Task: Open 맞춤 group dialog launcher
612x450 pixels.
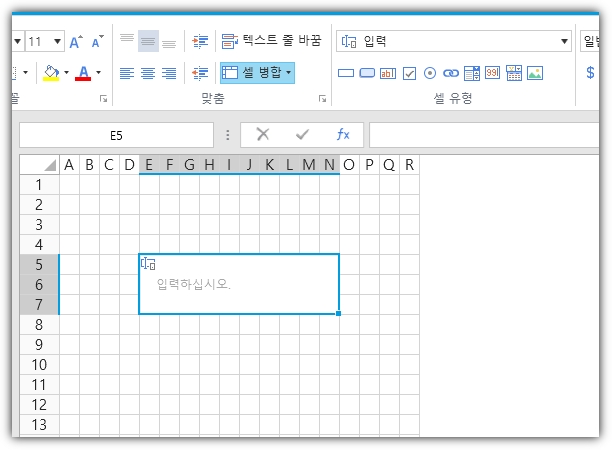Action: 322,99
